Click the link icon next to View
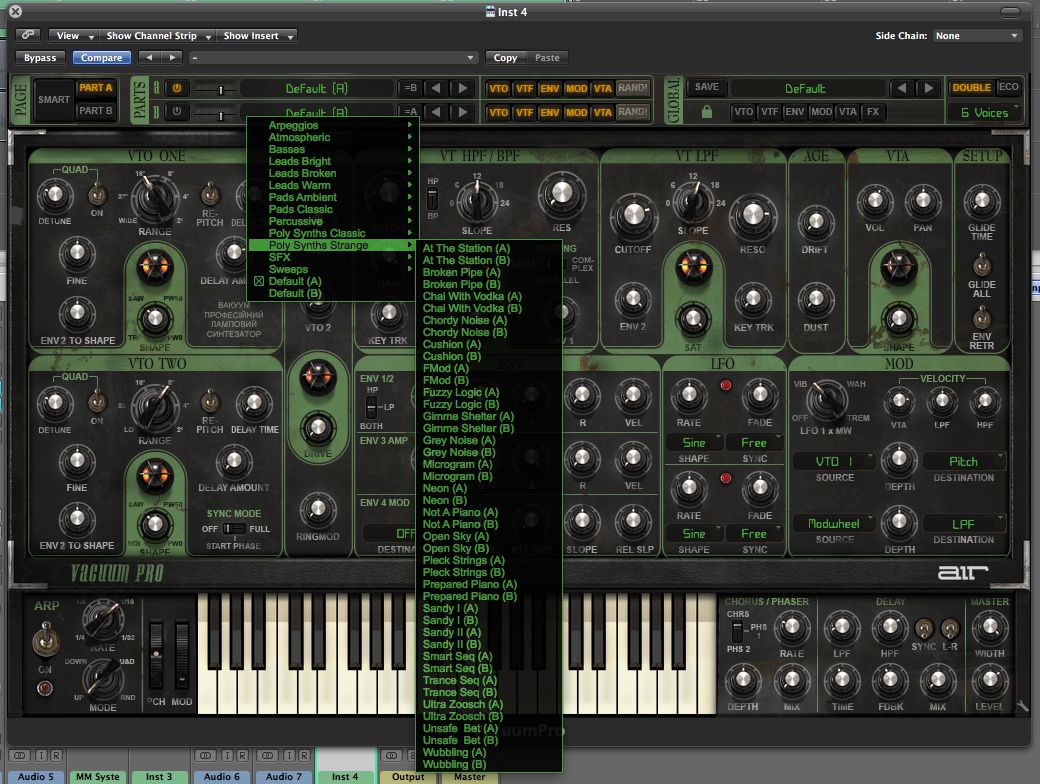Viewport: 1040px width, 784px height. click(x=28, y=35)
